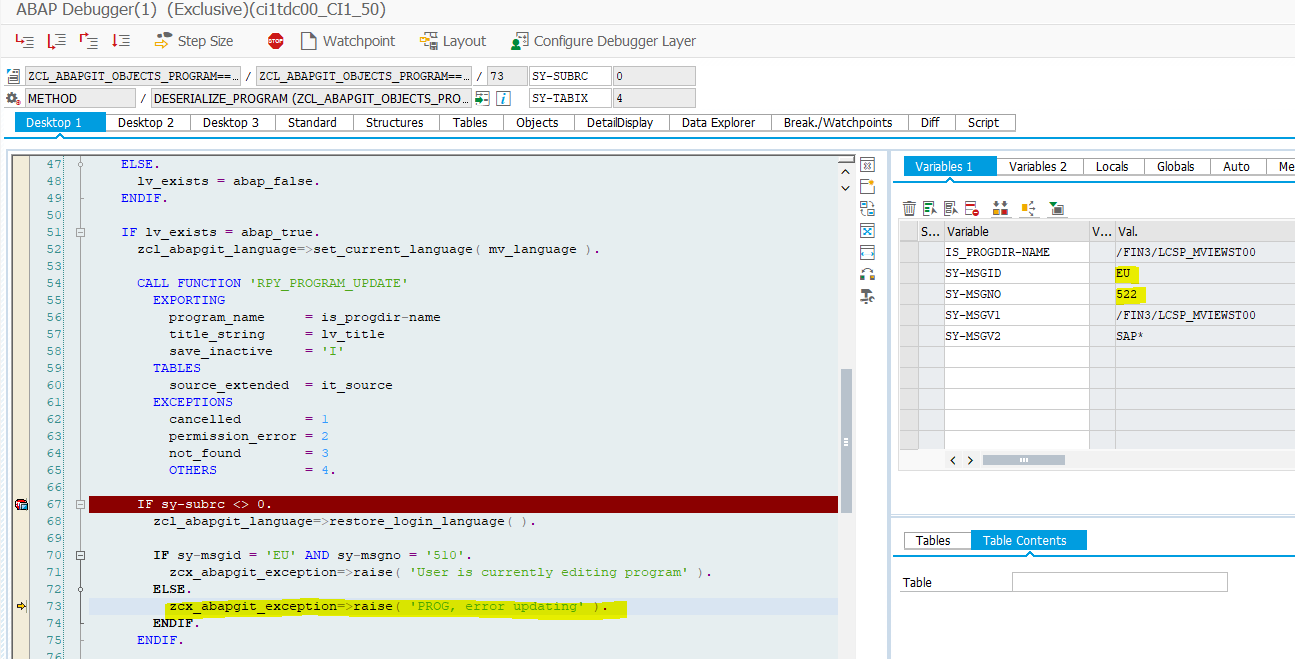Click the Step Into icon
Viewport: 1295px width, 659px height.
click(25, 41)
